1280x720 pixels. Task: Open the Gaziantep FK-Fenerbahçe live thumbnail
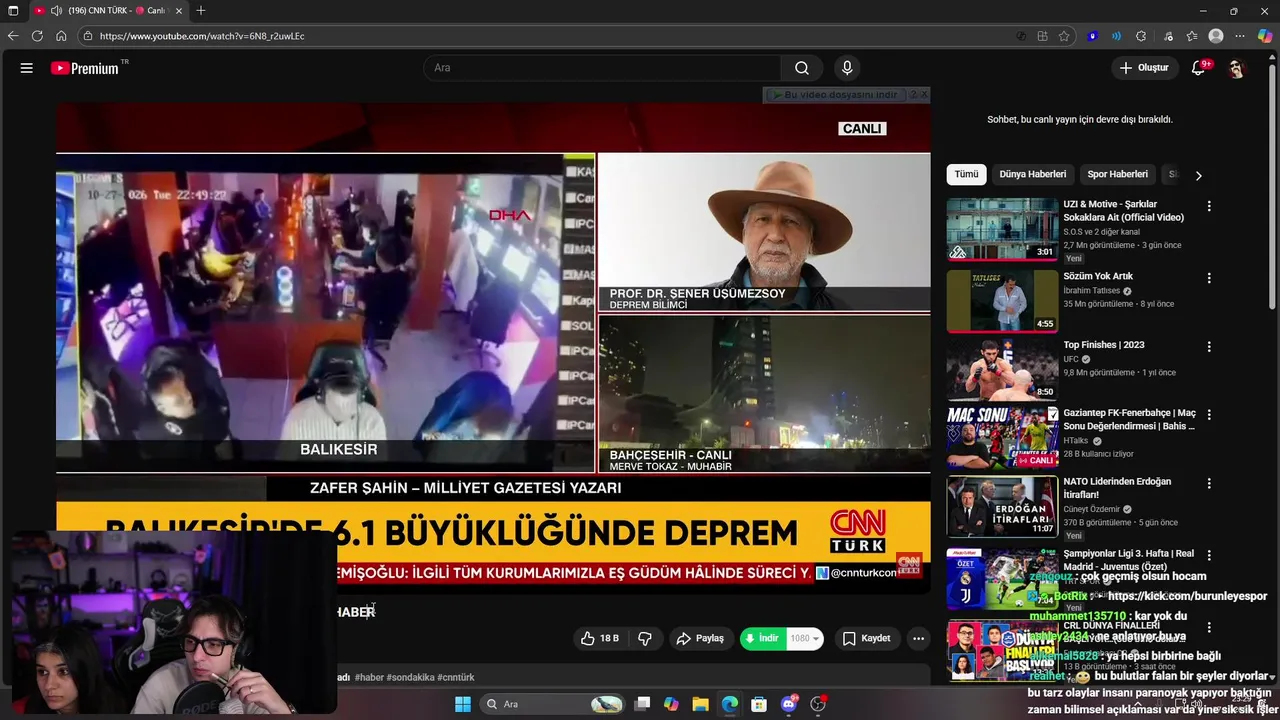coord(1002,438)
